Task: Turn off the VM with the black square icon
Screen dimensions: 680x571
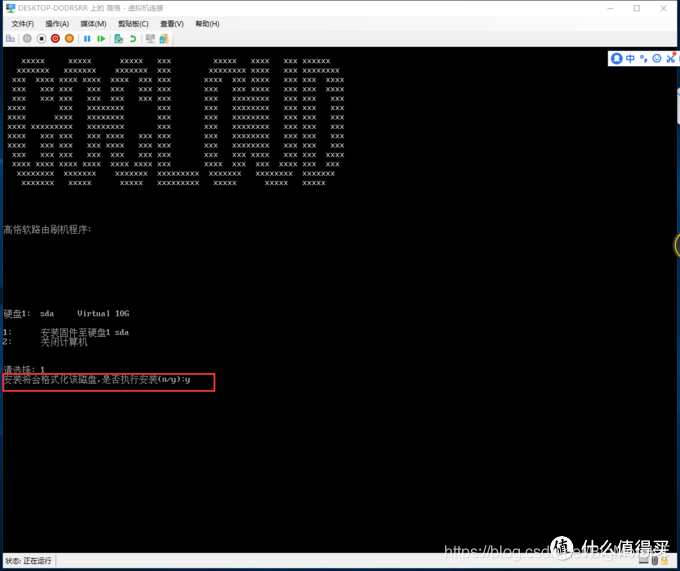Action: pos(41,39)
